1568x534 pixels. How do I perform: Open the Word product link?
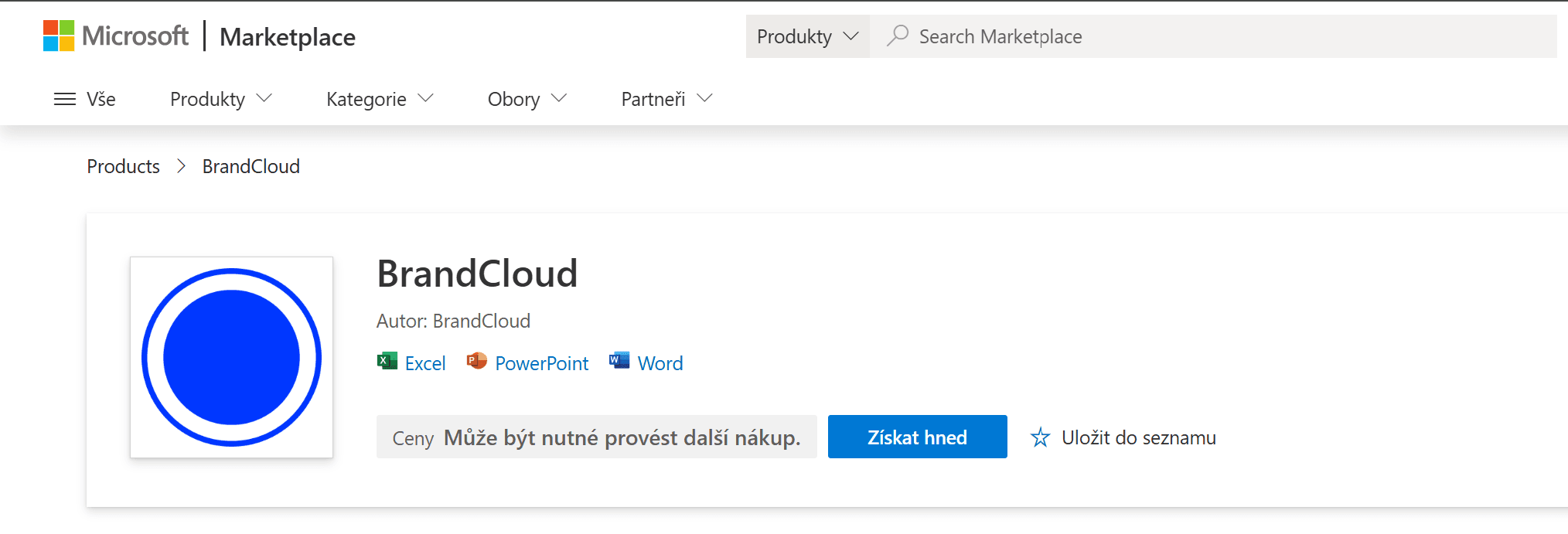pos(660,363)
